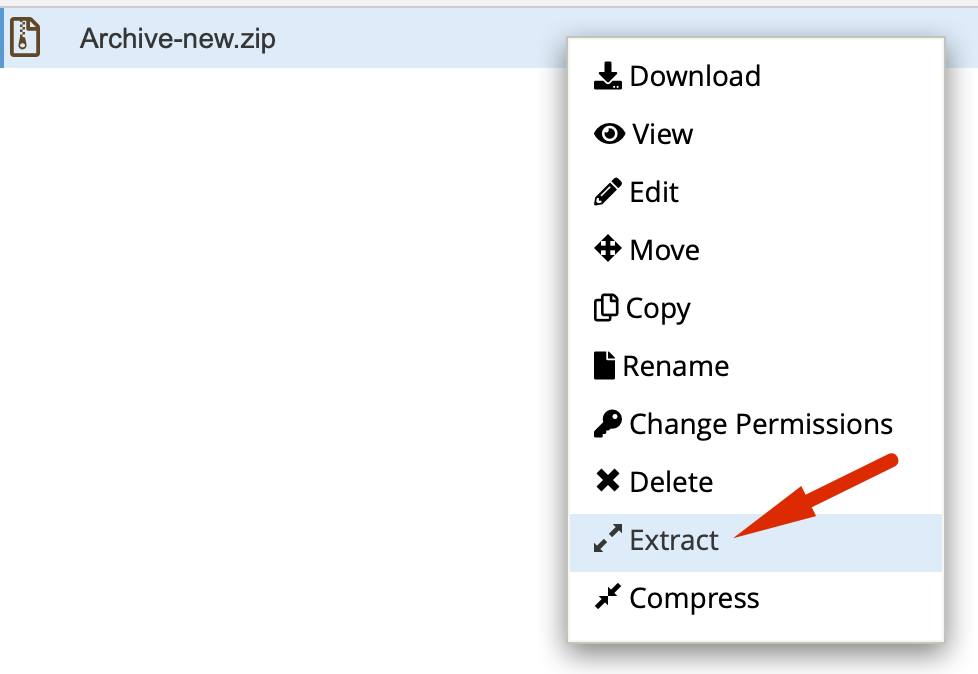Click the View eye icon
978x674 pixels.
coord(609,134)
